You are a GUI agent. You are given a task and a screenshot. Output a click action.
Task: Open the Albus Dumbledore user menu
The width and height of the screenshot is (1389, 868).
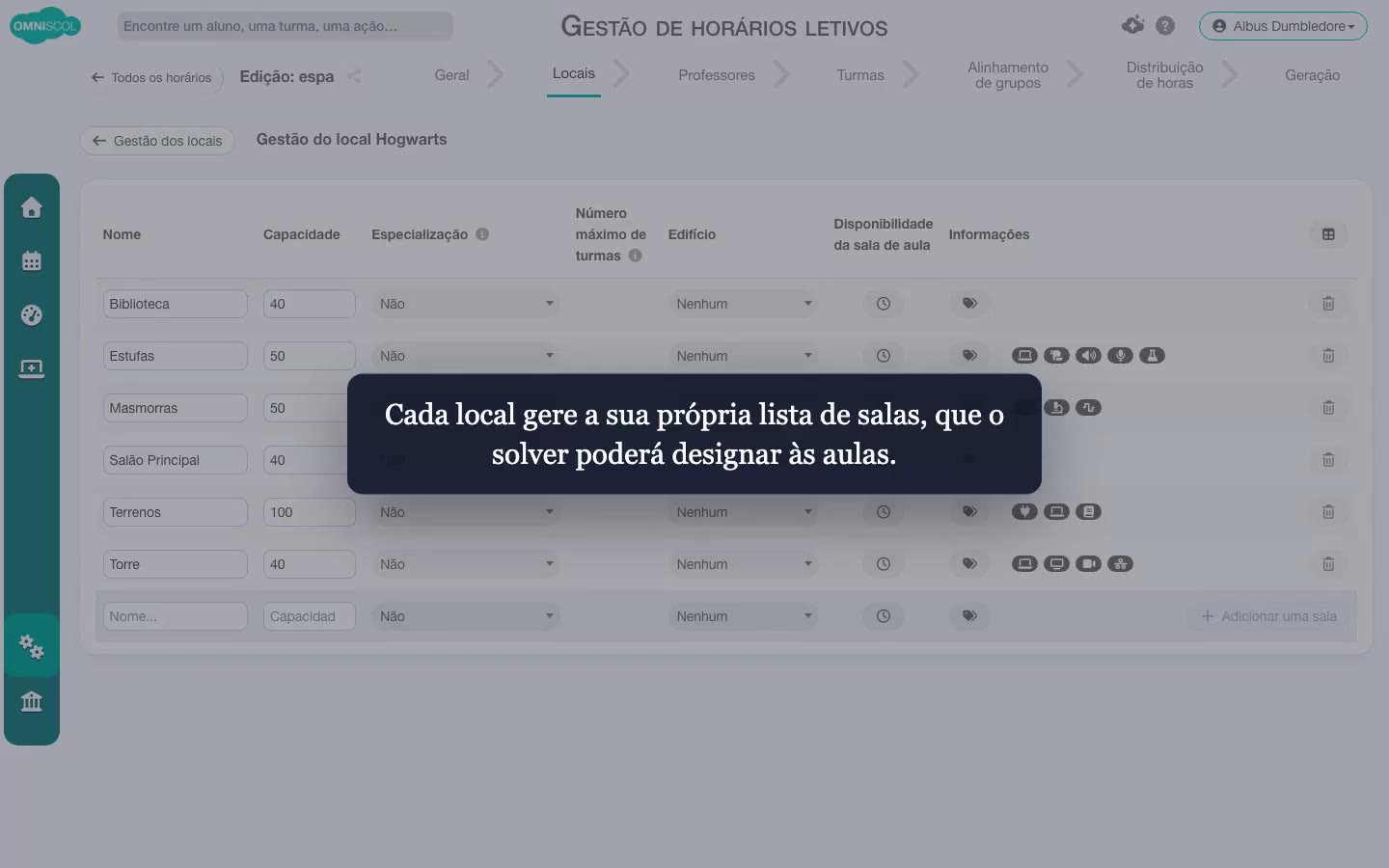point(1283,26)
